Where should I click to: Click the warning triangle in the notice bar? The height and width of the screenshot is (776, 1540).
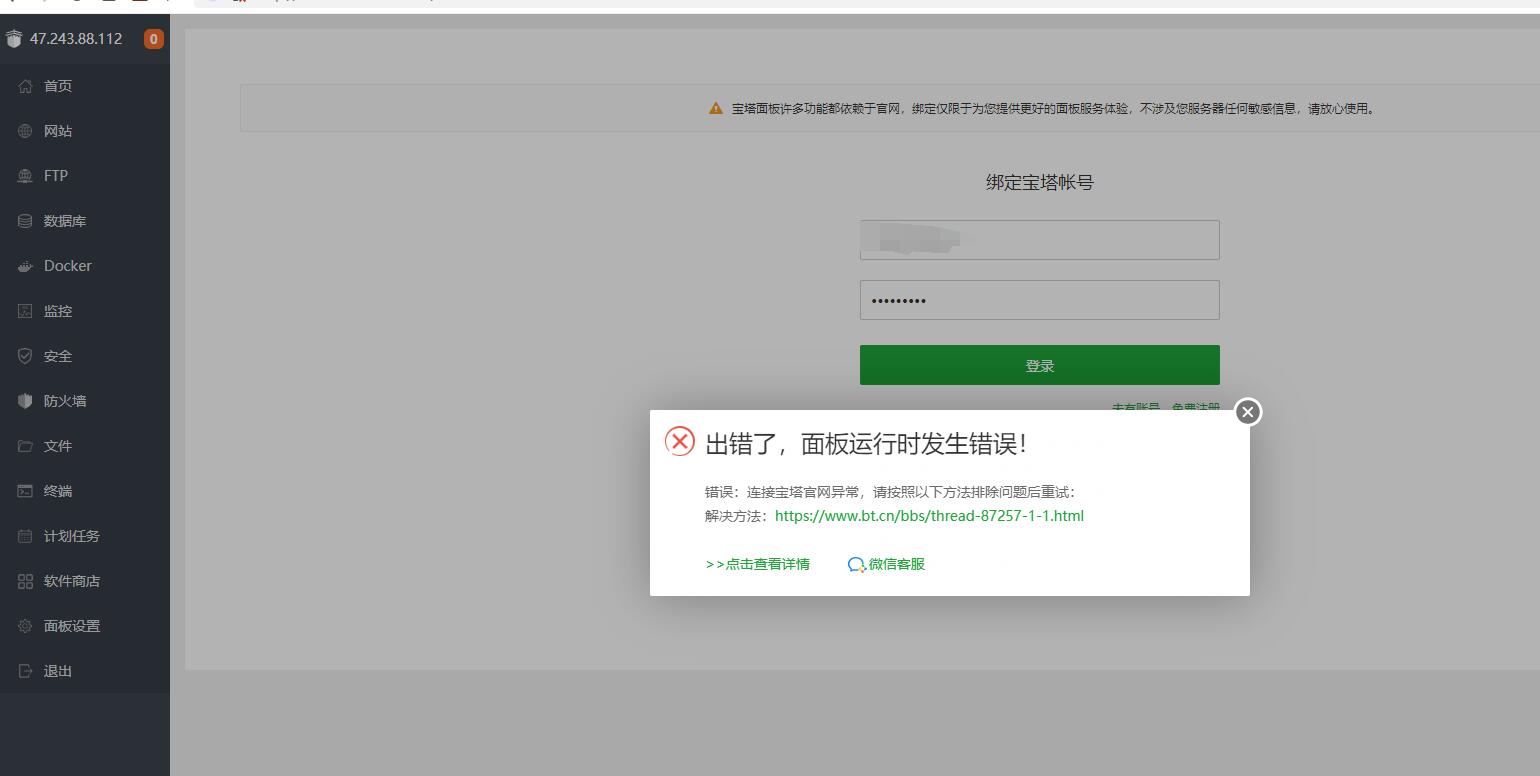716,108
